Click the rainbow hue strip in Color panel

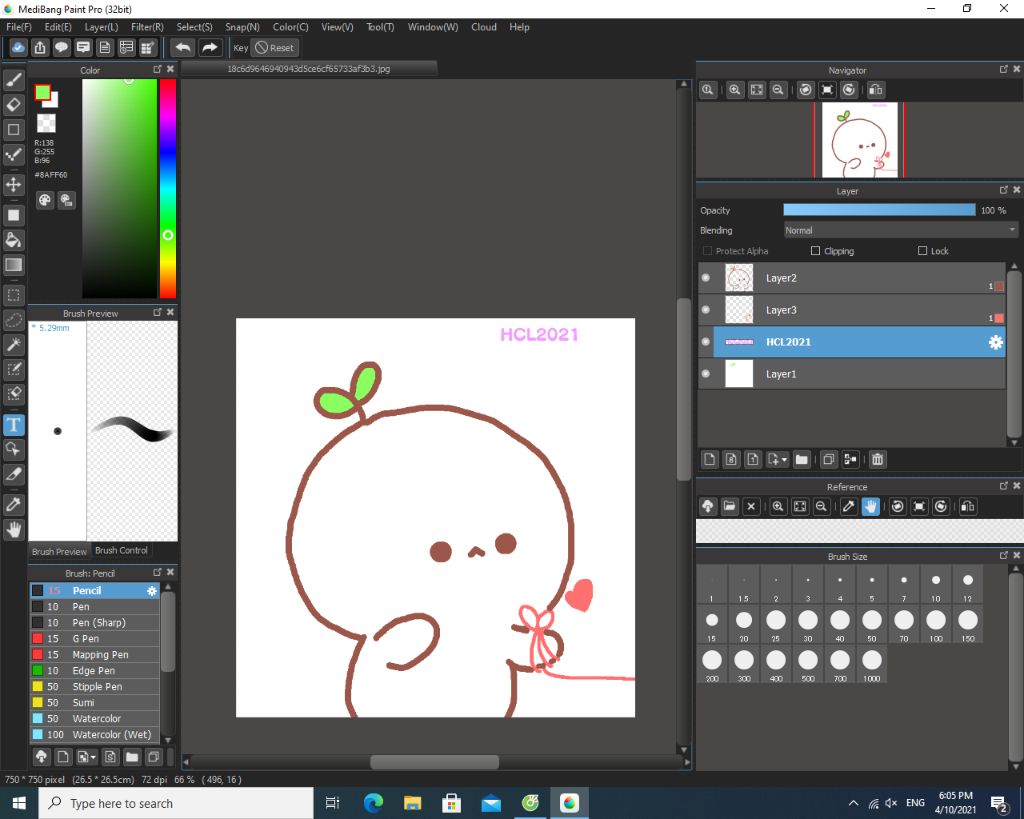[x=168, y=189]
